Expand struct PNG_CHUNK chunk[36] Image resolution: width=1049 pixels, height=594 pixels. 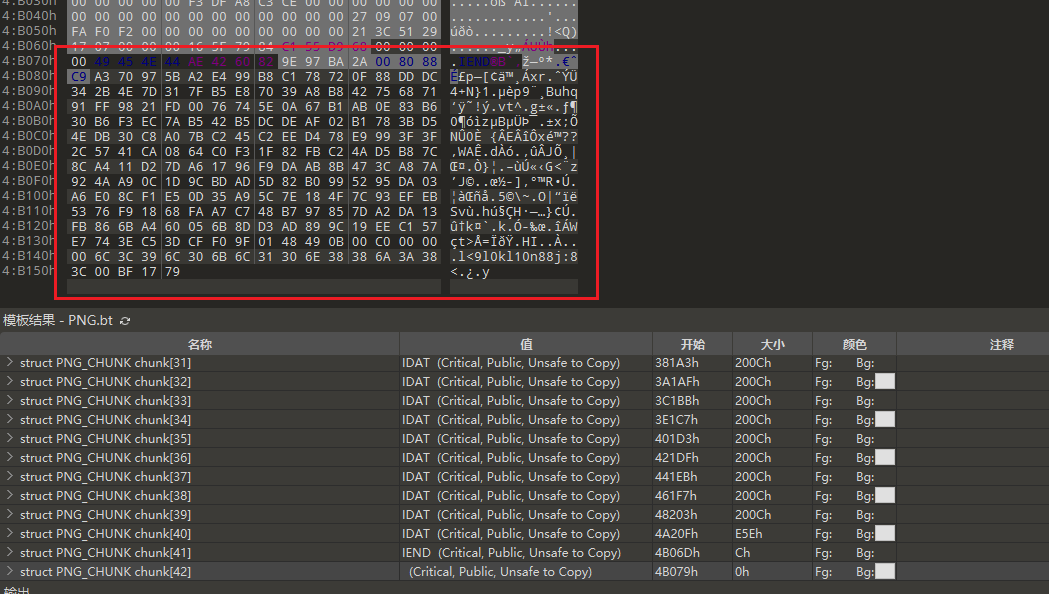(10, 458)
